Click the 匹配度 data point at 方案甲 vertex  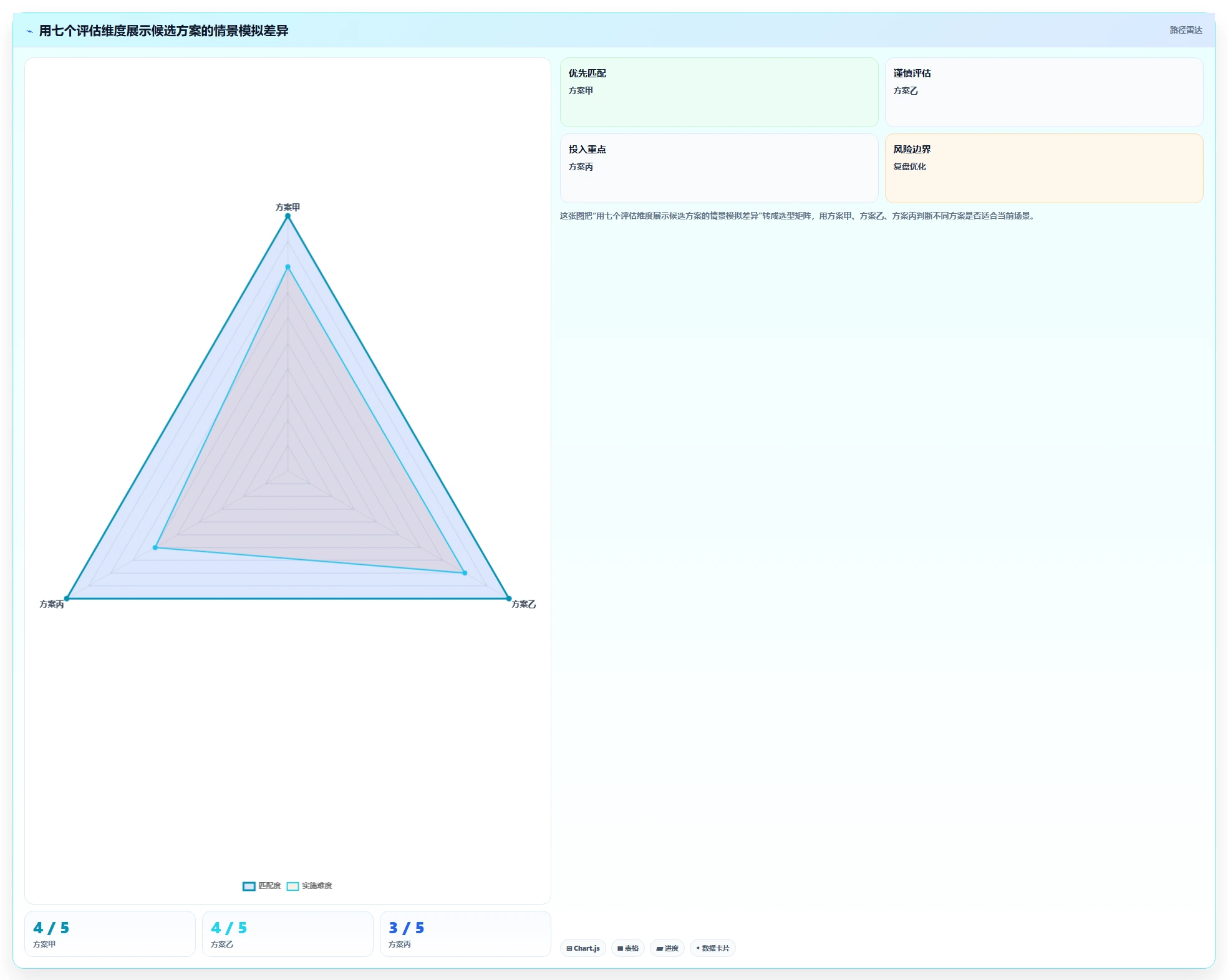tap(288, 216)
